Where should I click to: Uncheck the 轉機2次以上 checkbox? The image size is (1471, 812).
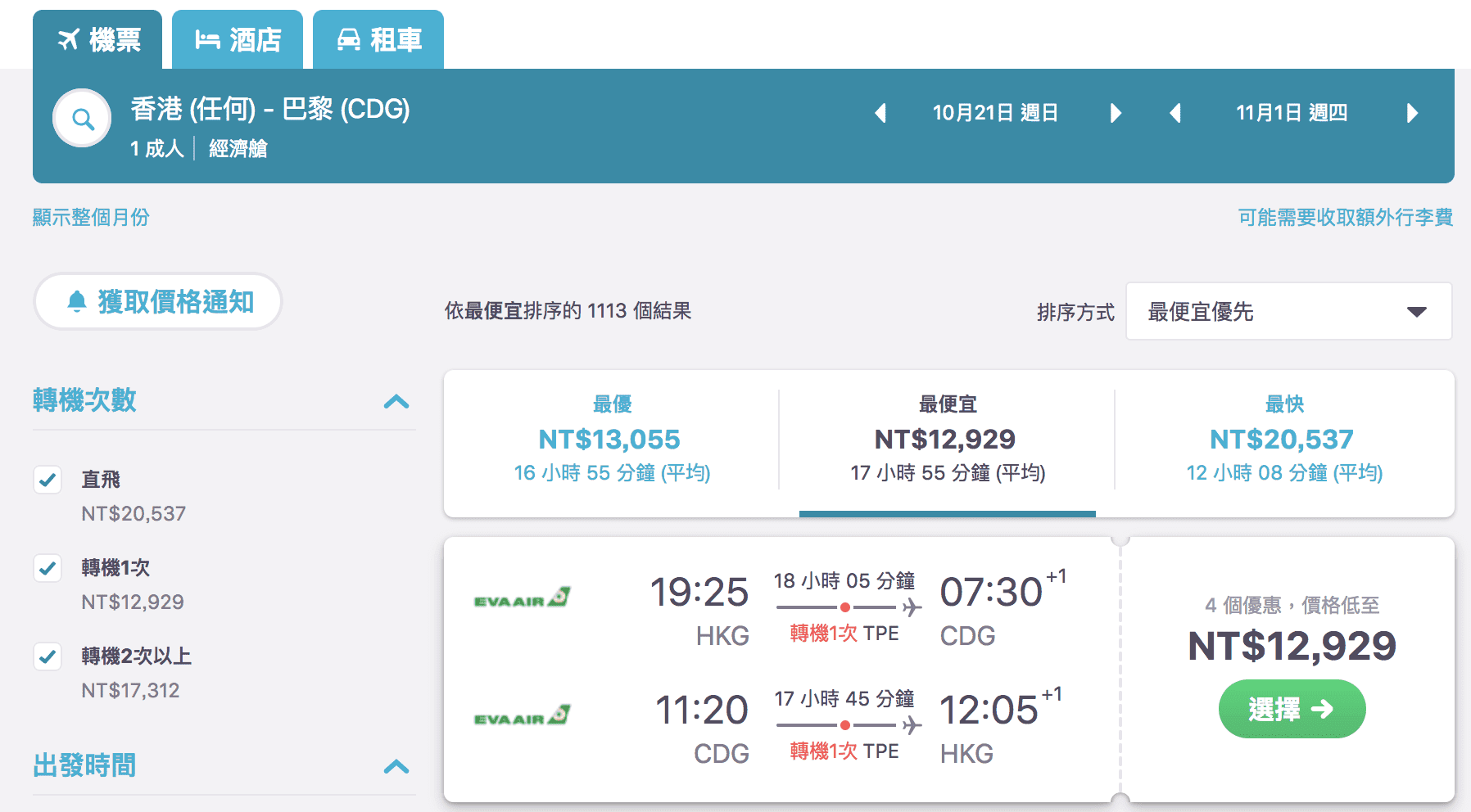[x=48, y=656]
